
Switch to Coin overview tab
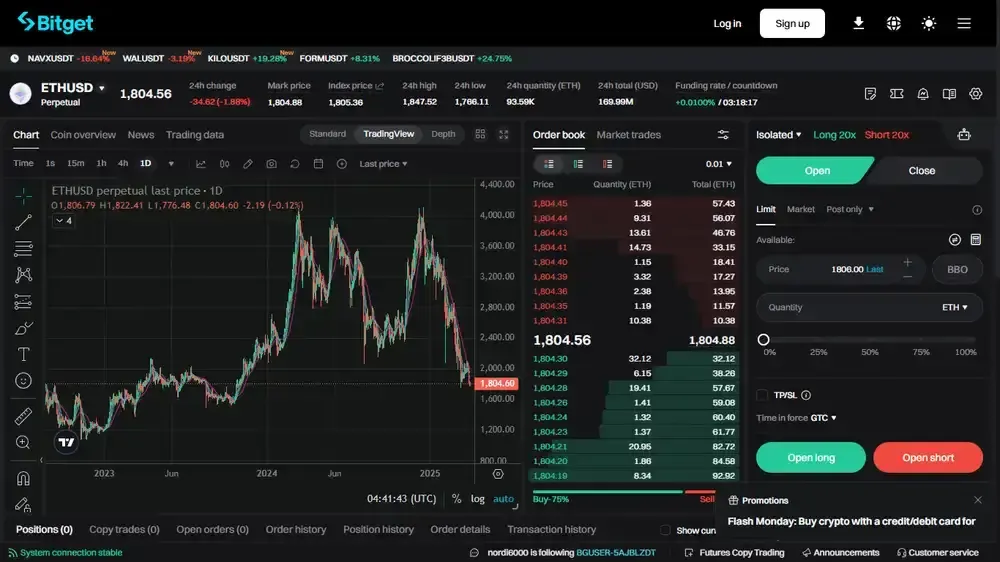click(x=83, y=135)
